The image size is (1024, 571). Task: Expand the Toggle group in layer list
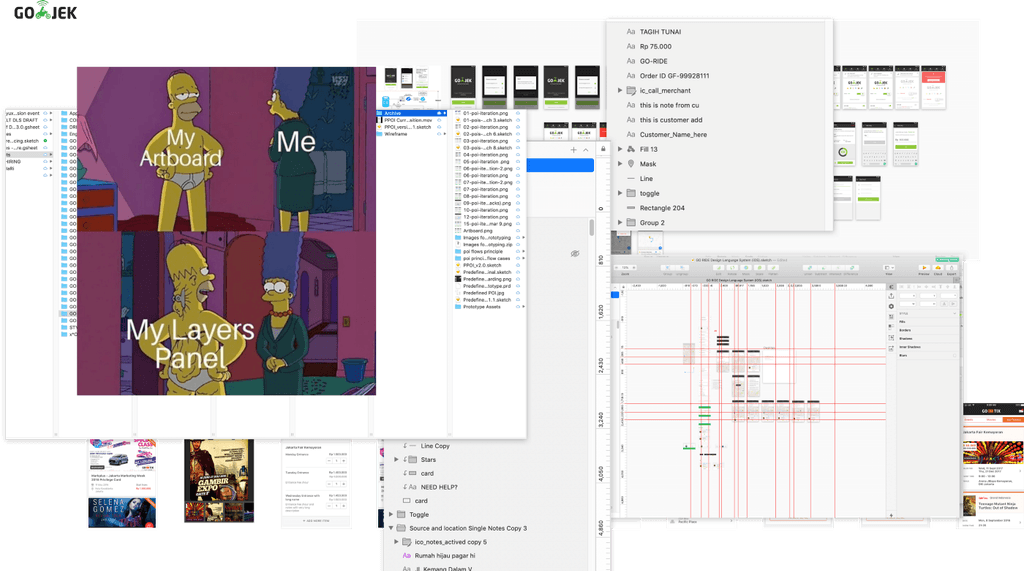click(x=391, y=515)
